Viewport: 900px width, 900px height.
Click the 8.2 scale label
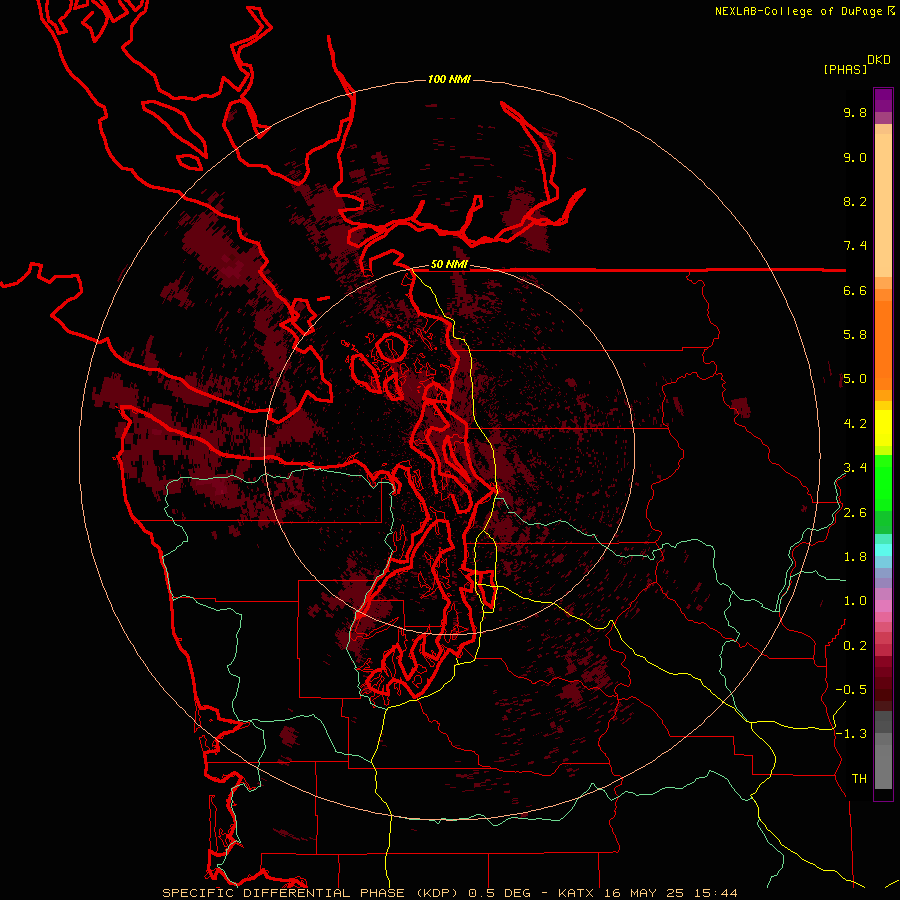coord(855,201)
